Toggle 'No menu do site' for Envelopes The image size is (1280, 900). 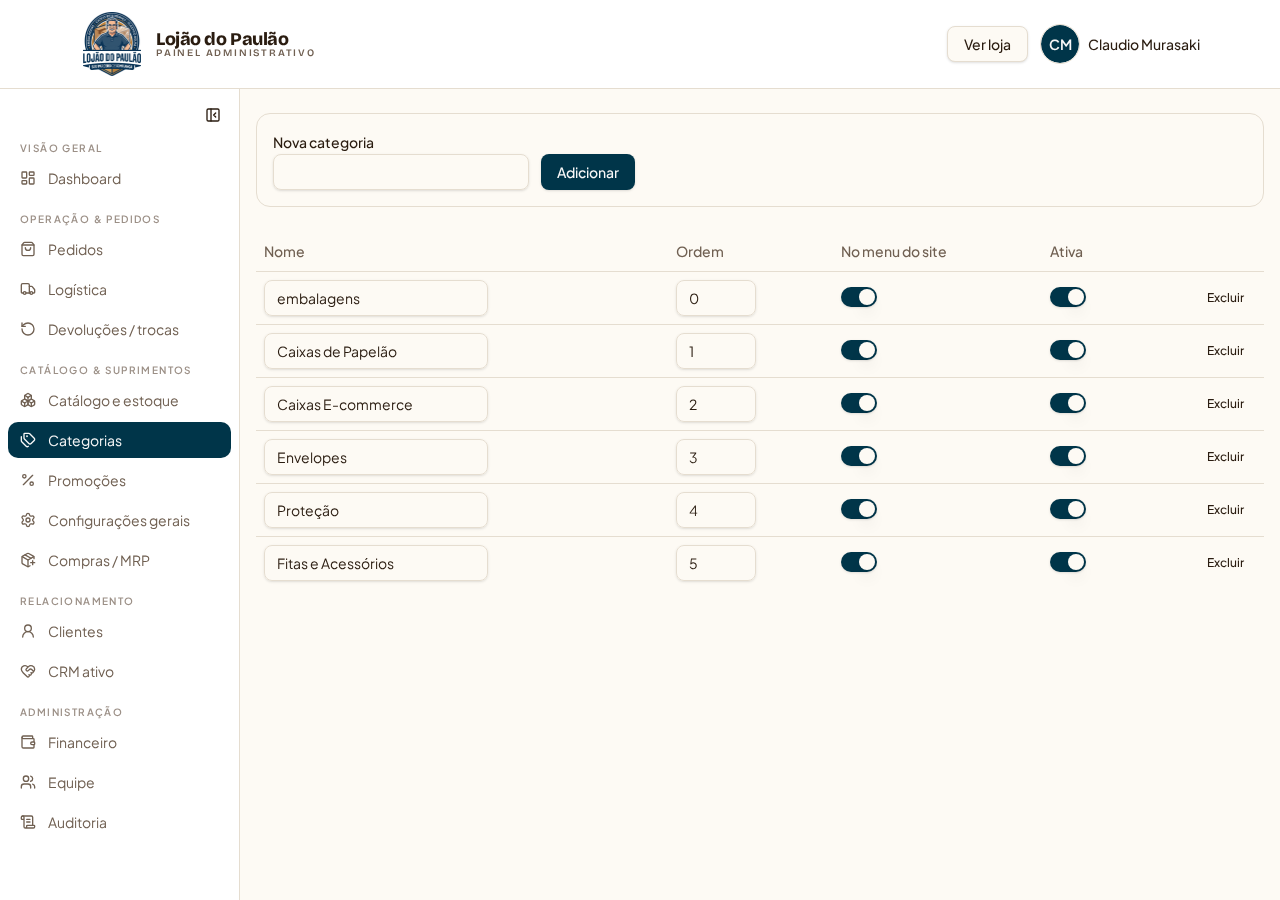[859, 456]
